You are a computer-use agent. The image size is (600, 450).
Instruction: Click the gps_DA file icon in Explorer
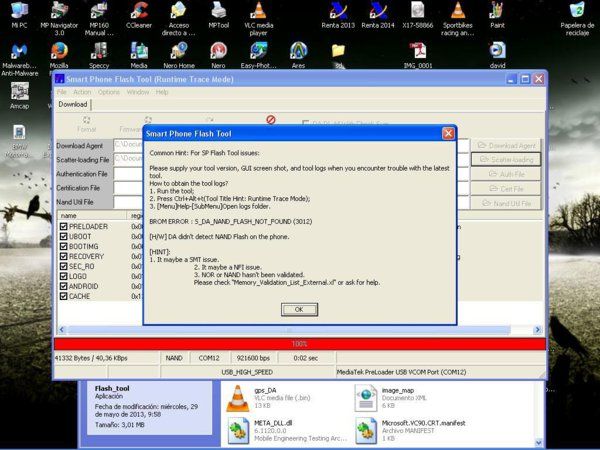click(x=238, y=398)
